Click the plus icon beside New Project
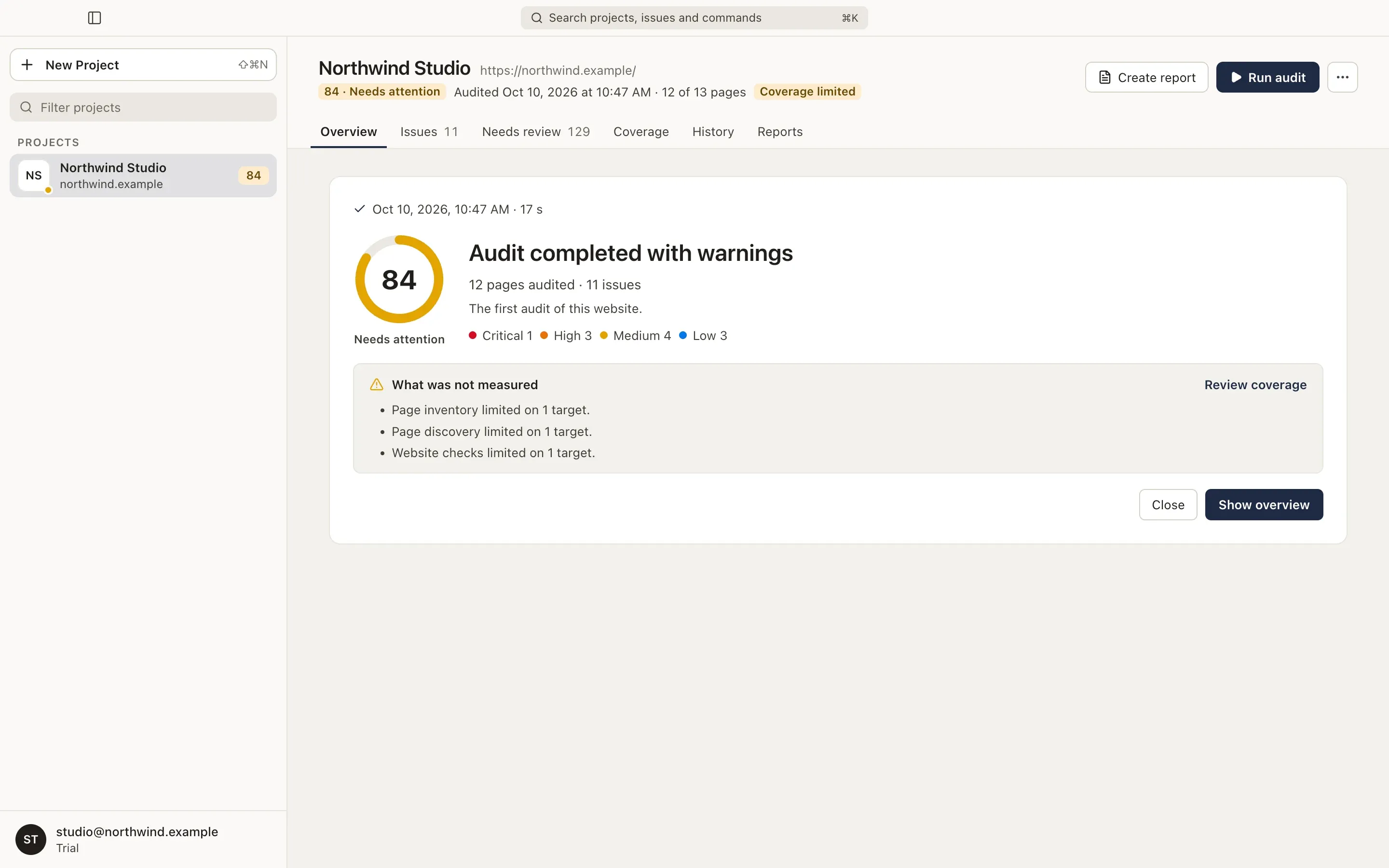 [x=27, y=65]
